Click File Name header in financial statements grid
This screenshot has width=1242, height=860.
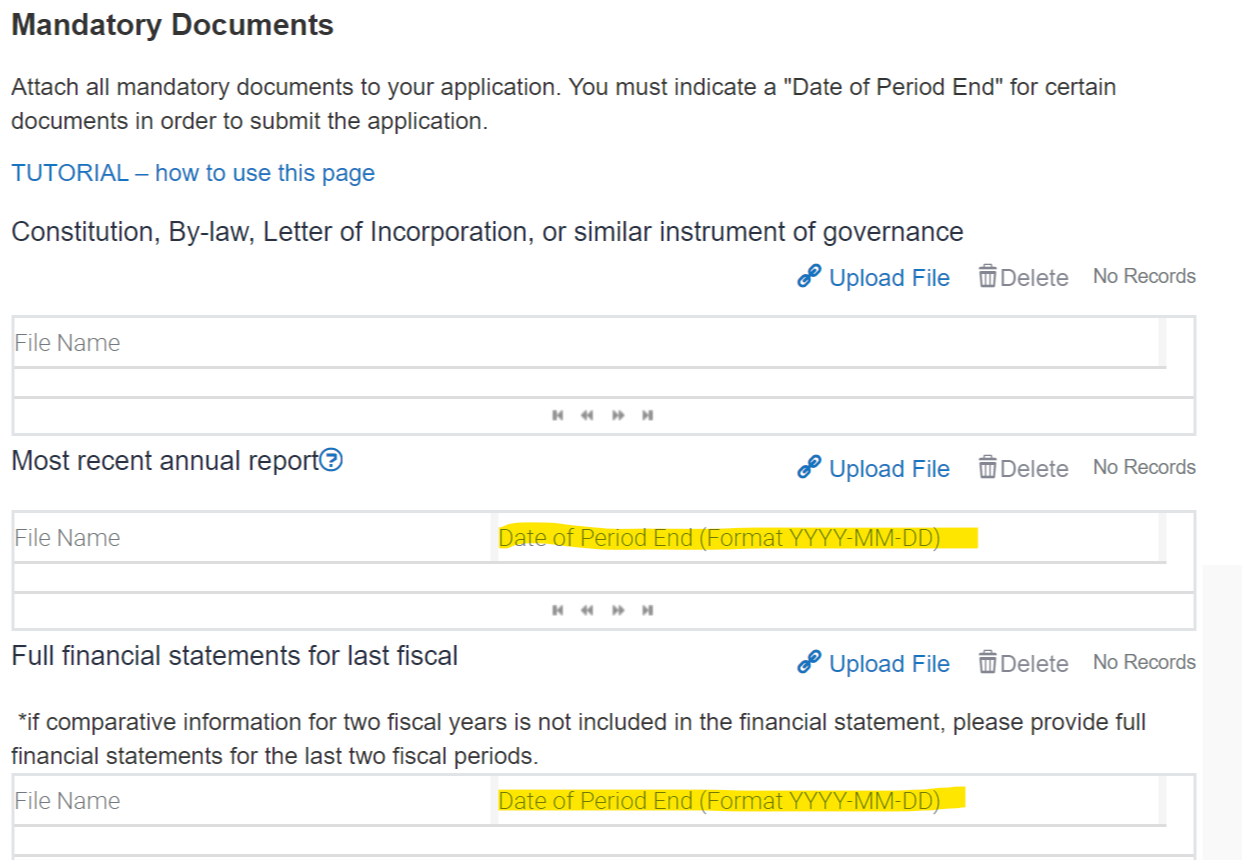(67, 801)
